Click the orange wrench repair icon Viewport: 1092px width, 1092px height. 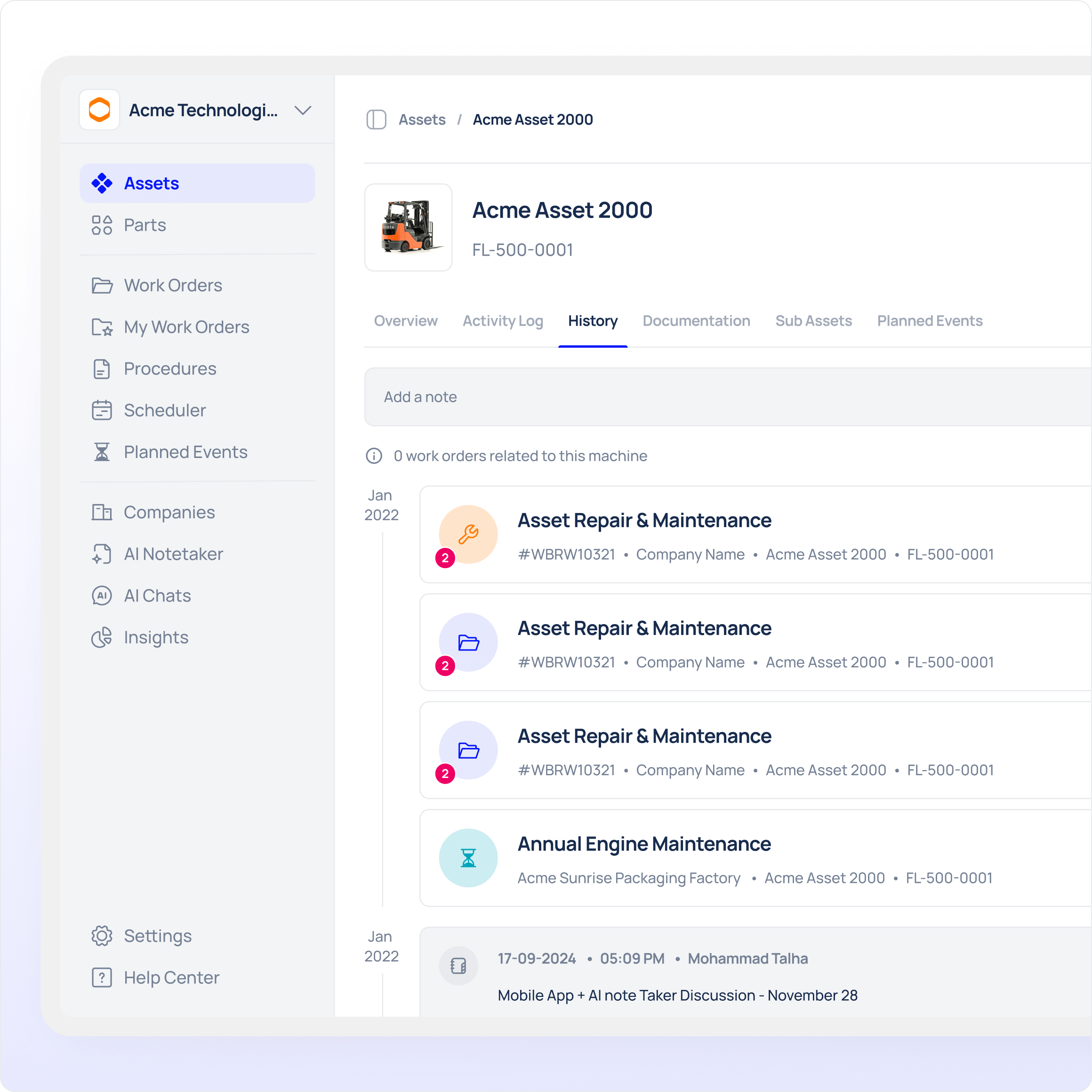tap(468, 534)
